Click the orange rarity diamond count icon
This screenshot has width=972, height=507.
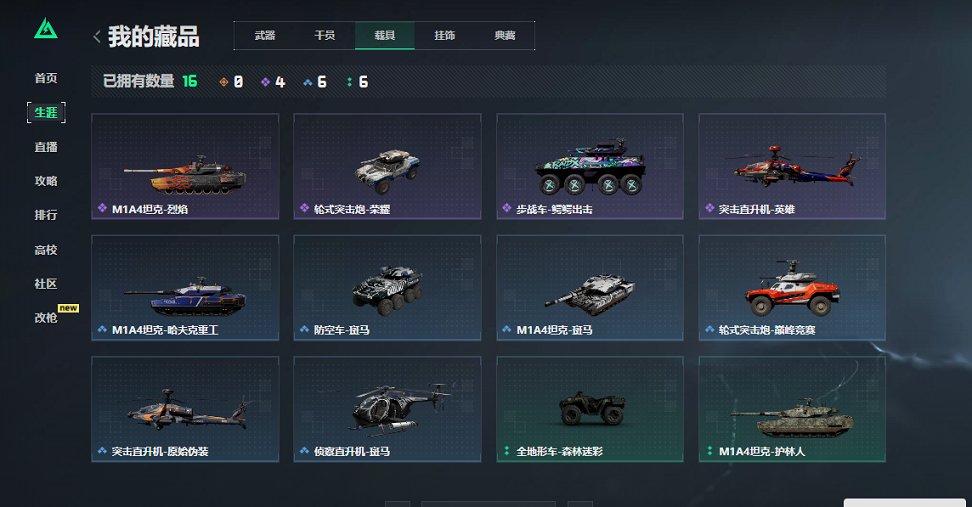point(224,82)
